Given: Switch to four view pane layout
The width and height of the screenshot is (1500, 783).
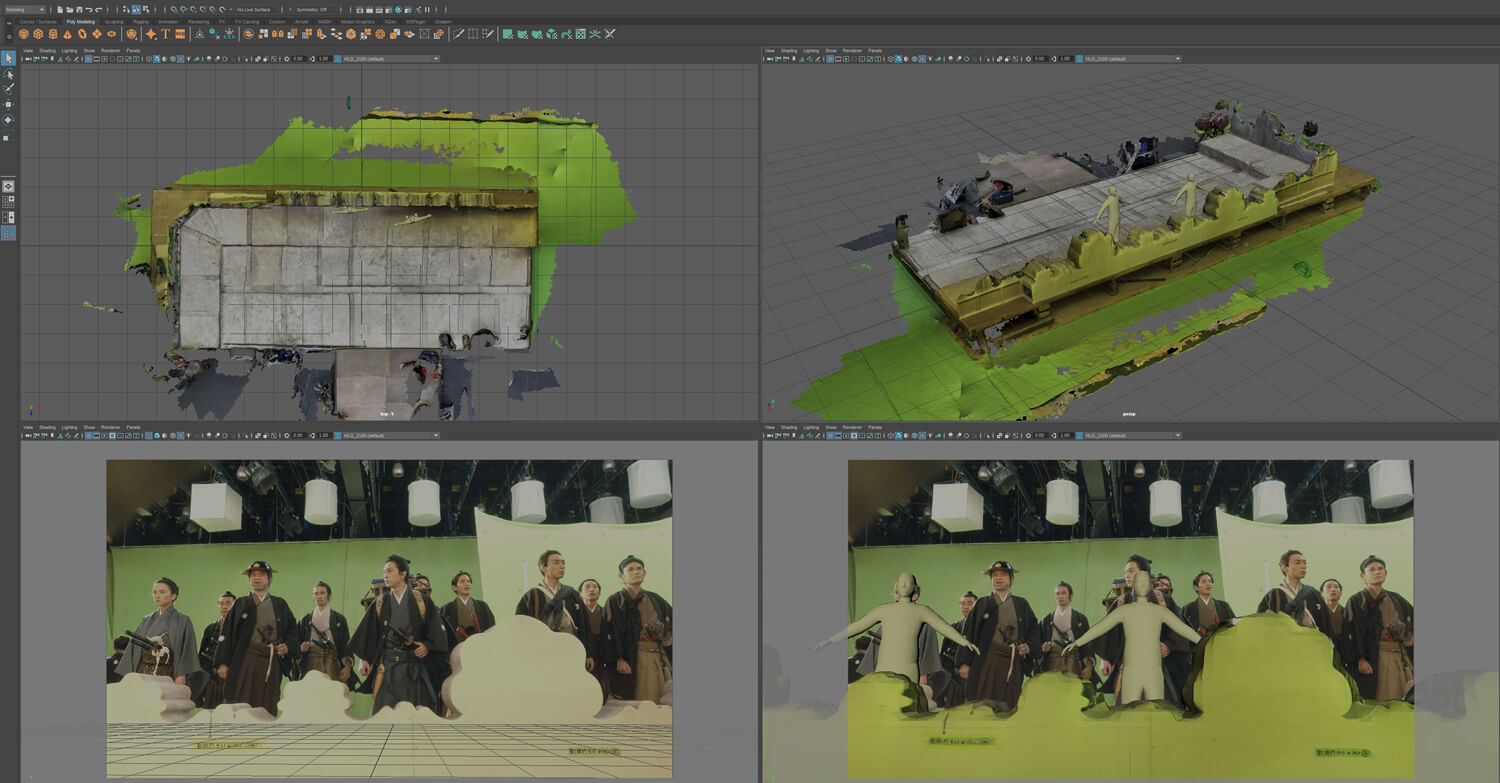Looking at the screenshot, I should [x=8, y=200].
